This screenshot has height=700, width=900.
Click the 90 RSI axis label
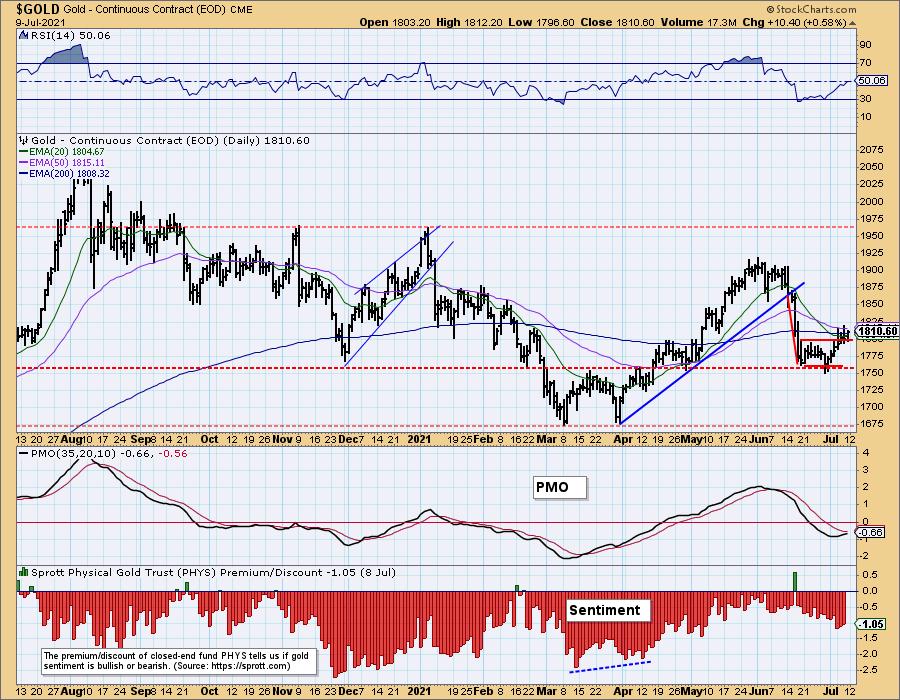(x=866, y=45)
